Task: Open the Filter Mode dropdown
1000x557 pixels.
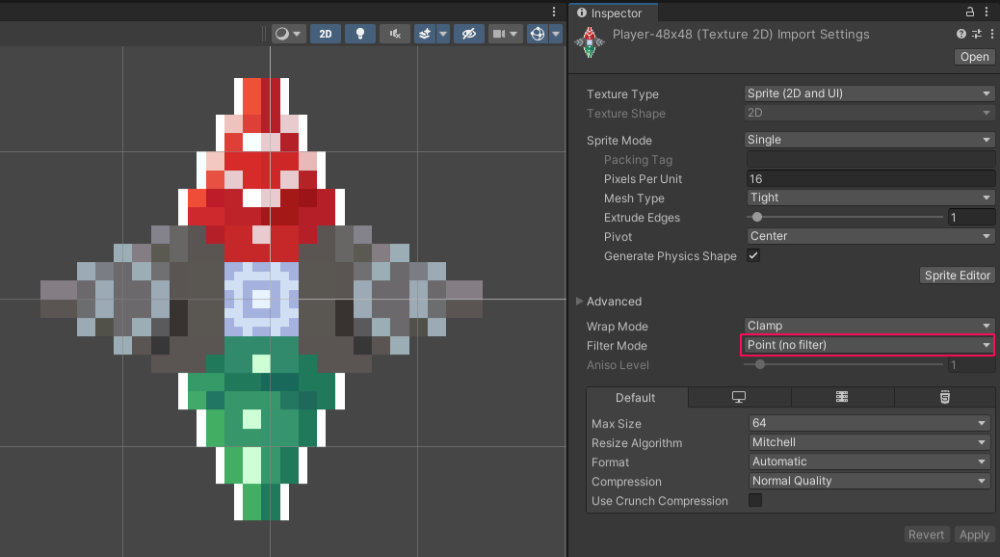Action: click(x=869, y=345)
